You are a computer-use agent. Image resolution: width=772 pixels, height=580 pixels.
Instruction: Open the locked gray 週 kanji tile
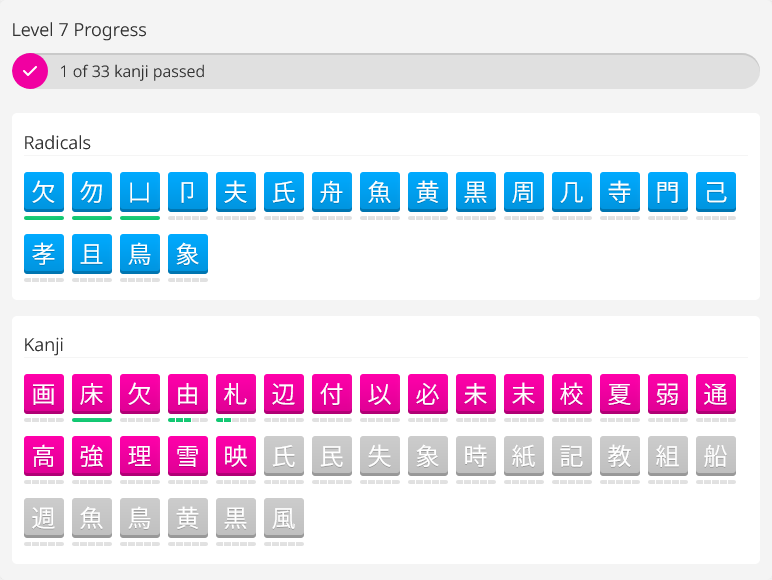pos(44,518)
